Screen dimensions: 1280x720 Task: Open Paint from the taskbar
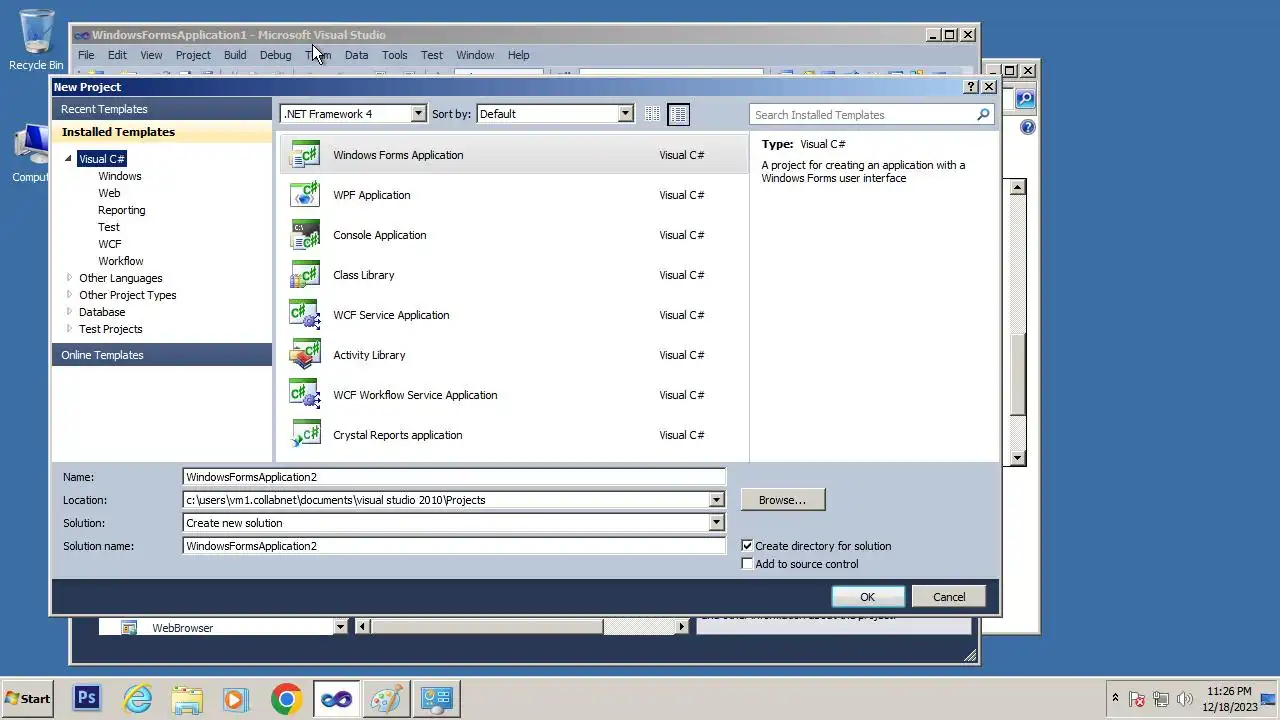(x=386, y=699)
